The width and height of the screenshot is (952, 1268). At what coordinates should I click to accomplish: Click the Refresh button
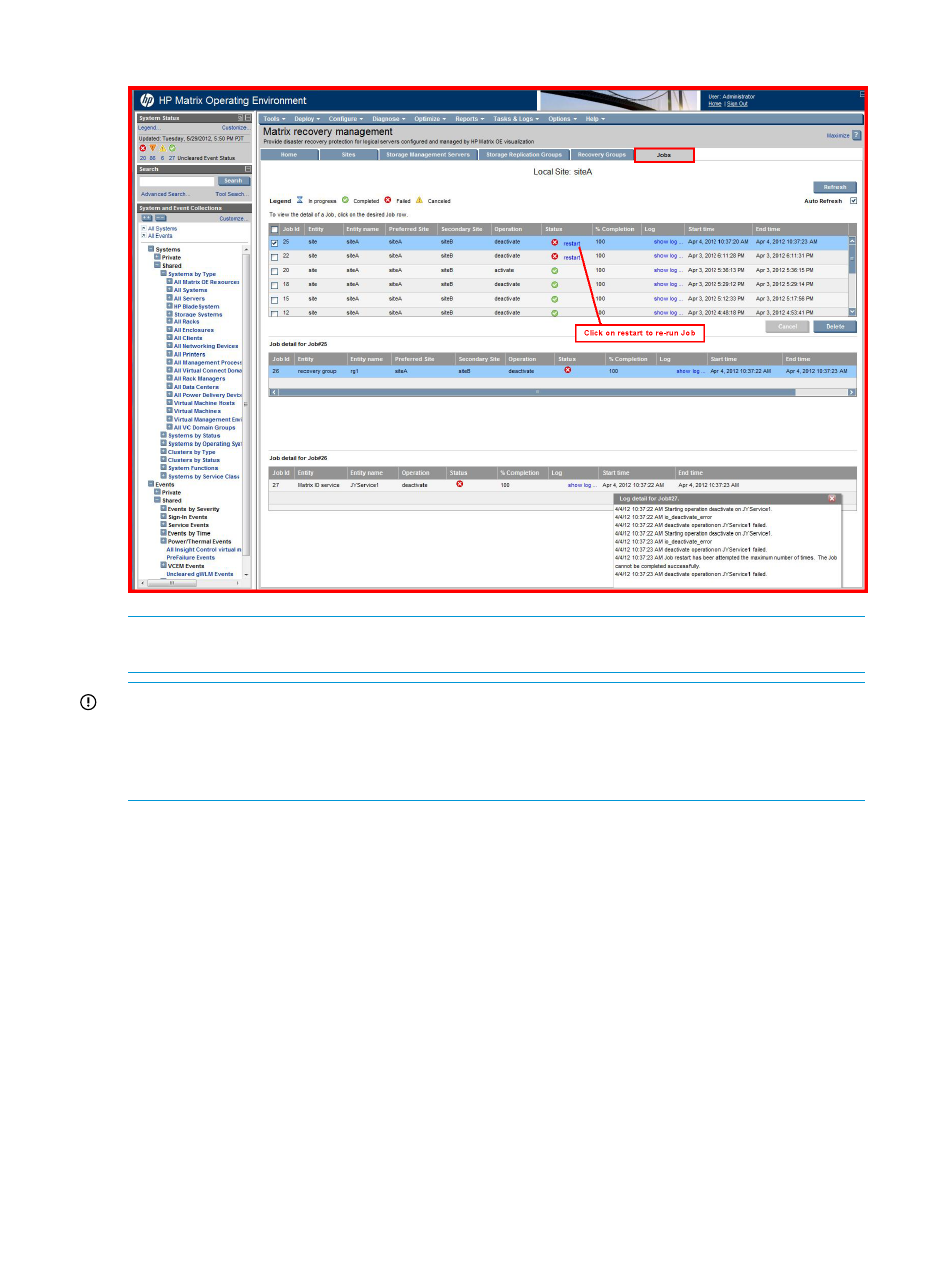click(x=835, y=187)
